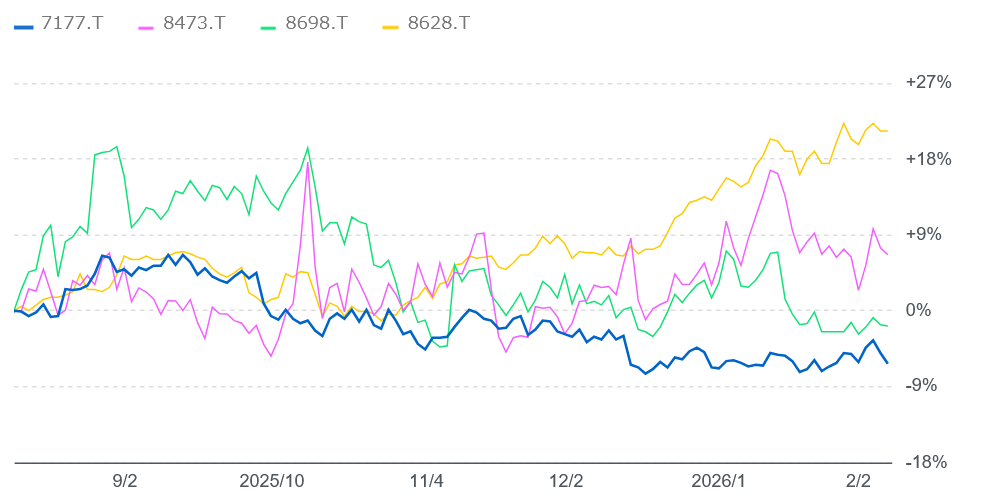Viewport: 989px width, 502px height.
Task: Select the +18% gridline label
Action: coord(929,159)
